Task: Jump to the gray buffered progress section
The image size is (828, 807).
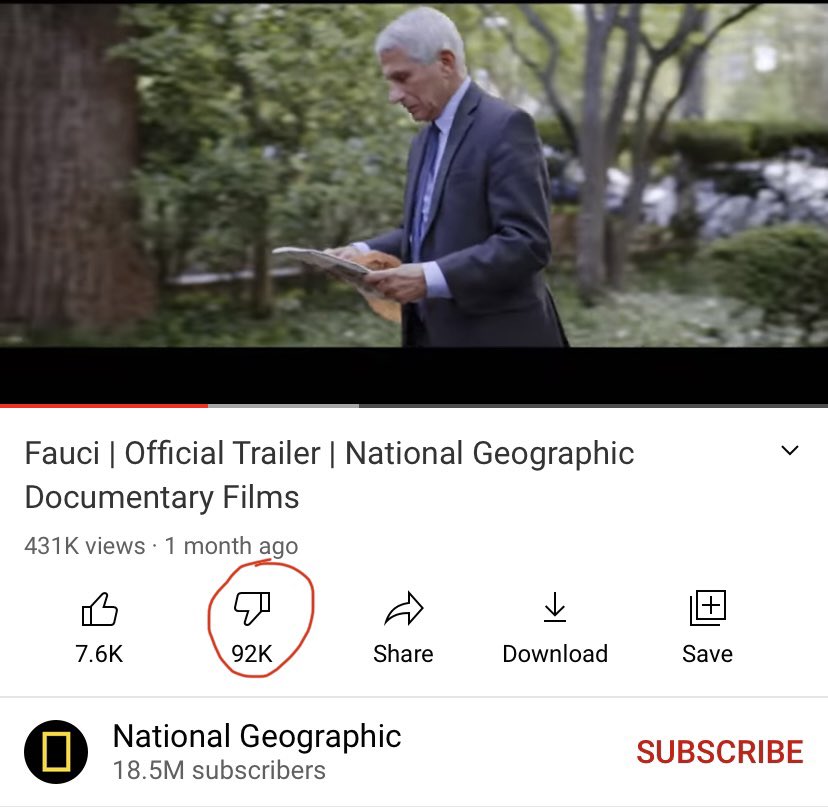Action: 284,406
